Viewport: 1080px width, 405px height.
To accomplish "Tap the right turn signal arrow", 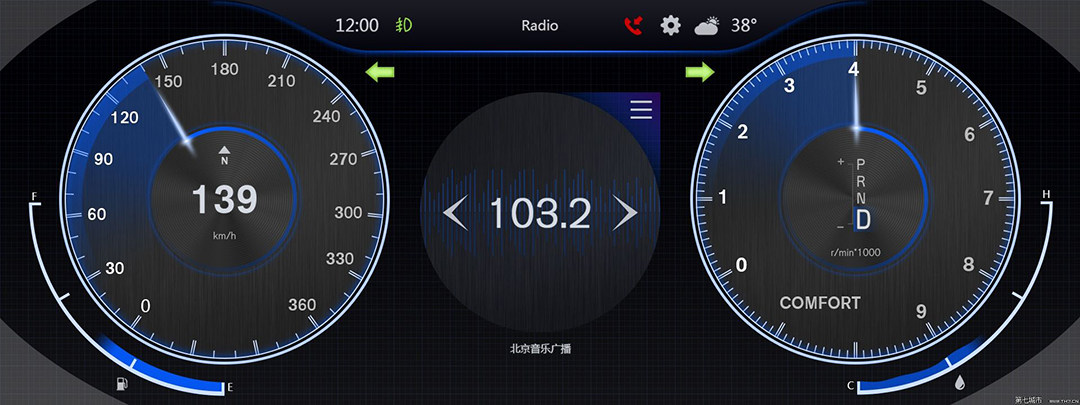I will (x=700, y=72).
